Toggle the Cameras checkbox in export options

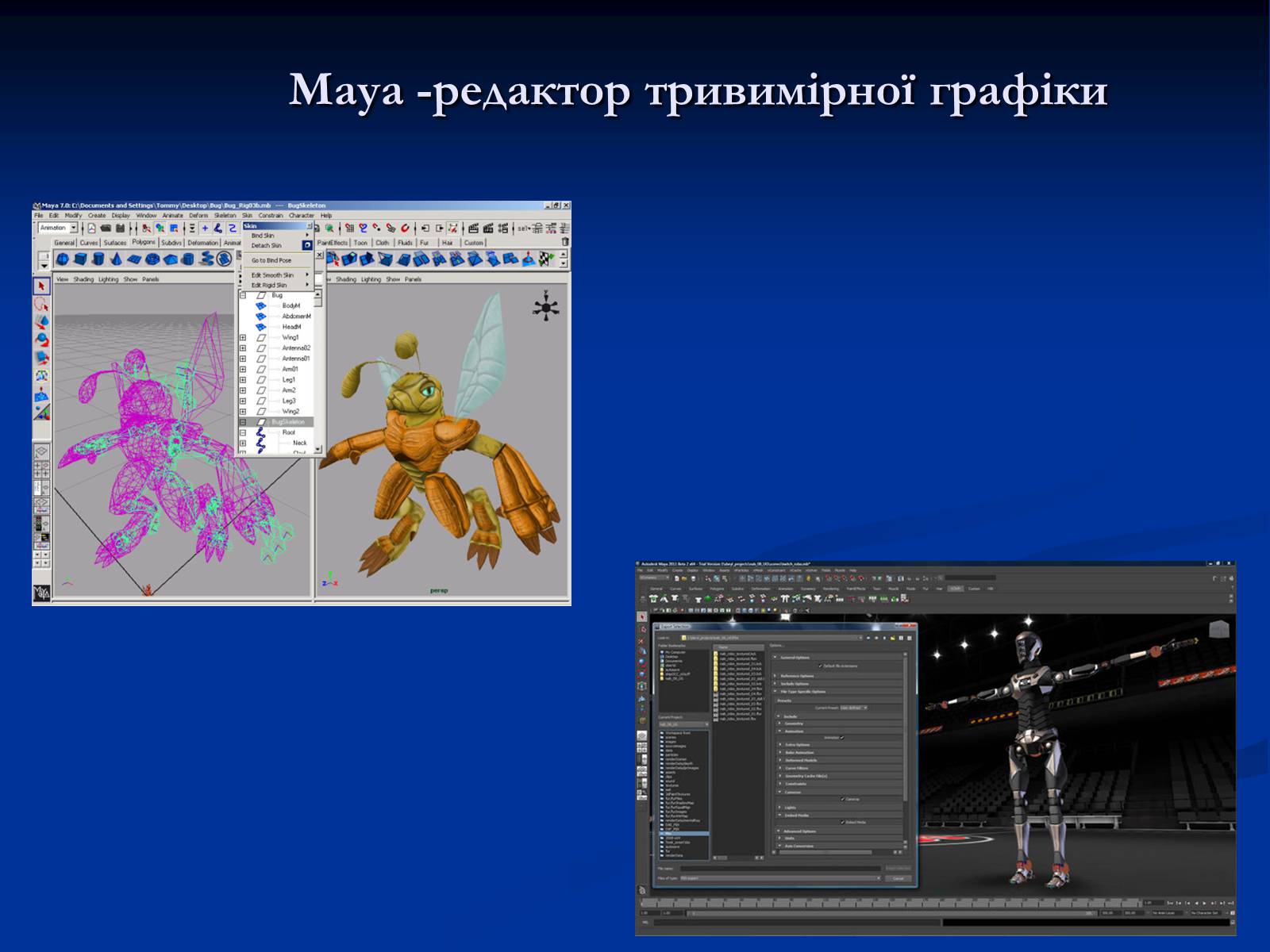click(842, 799)
